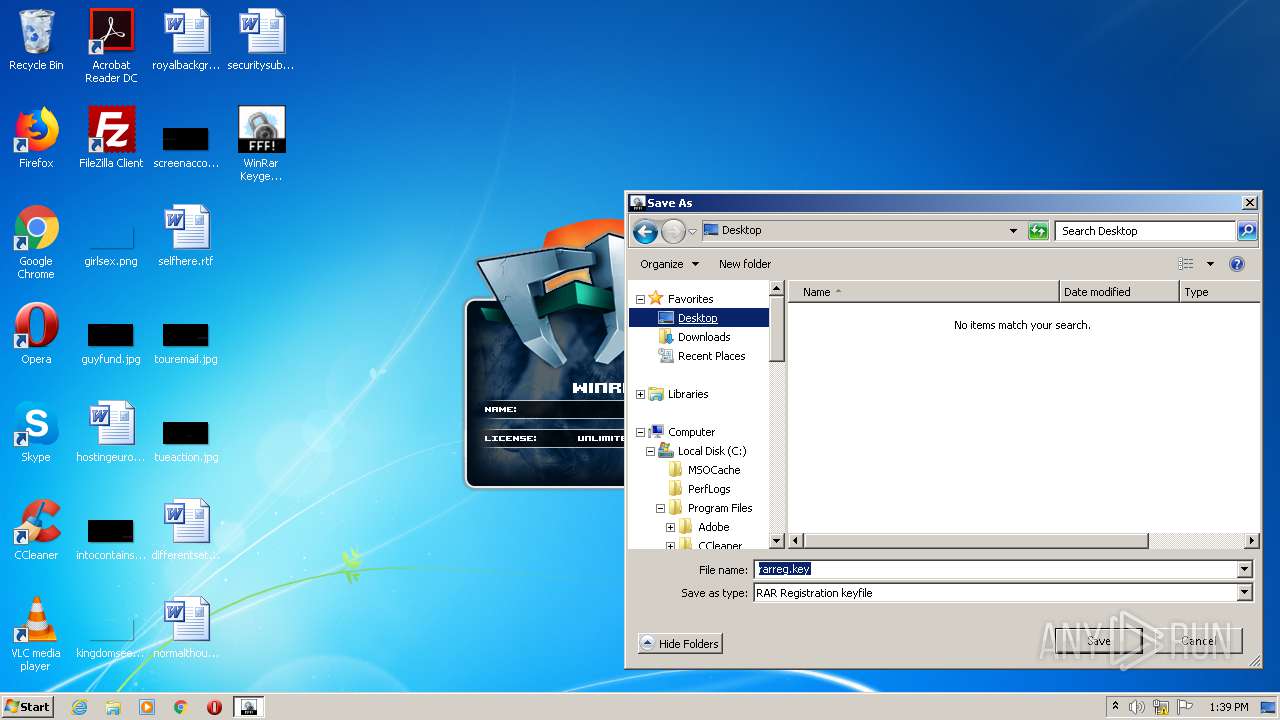This screenshot has height=720, width=1280.
Task: Select the guyfund.jpg file icon
Action: click(x=111, y=341)
